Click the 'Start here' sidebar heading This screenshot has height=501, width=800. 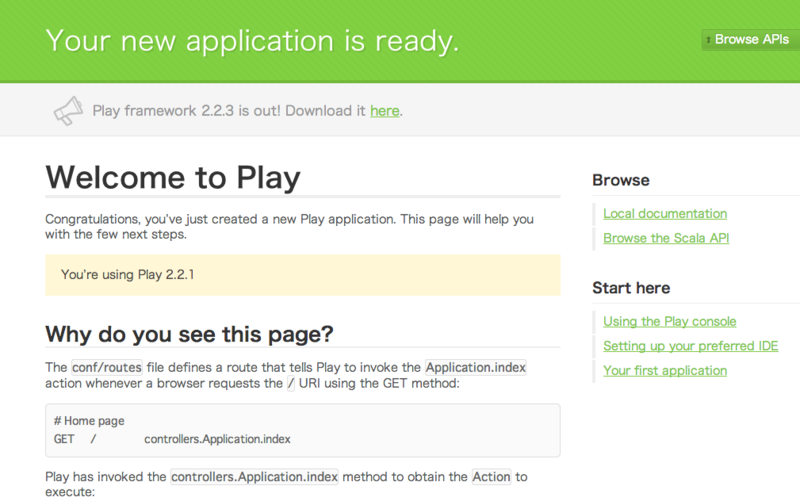coord(631,288)
